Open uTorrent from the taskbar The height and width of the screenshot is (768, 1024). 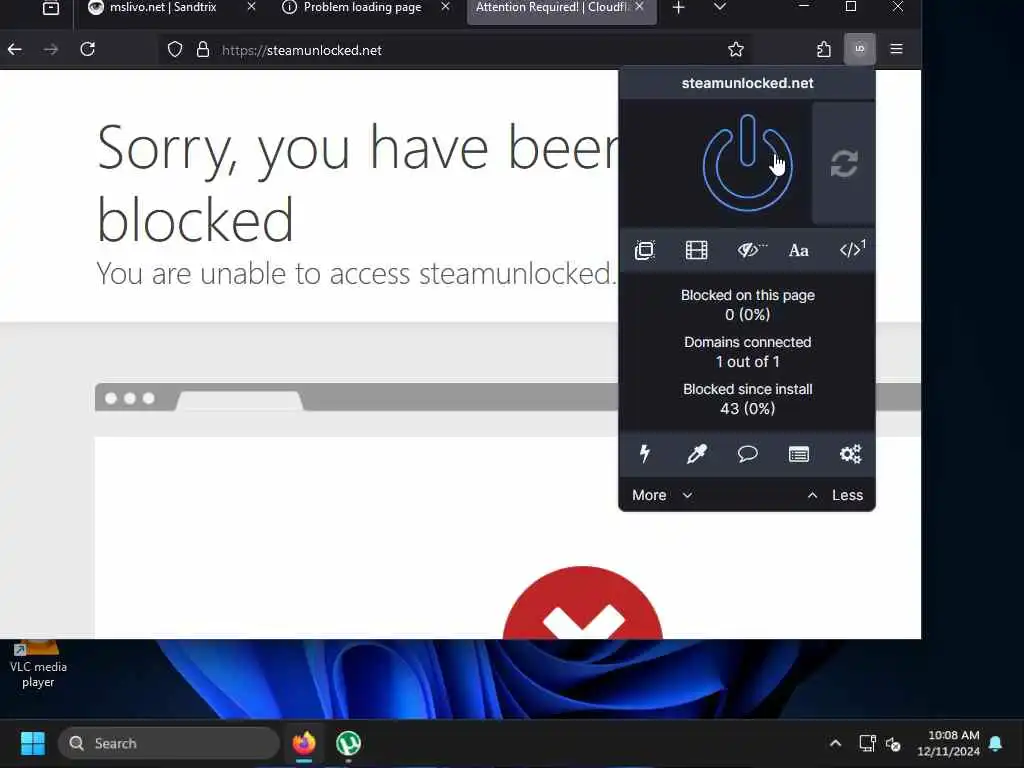[348, 743]
